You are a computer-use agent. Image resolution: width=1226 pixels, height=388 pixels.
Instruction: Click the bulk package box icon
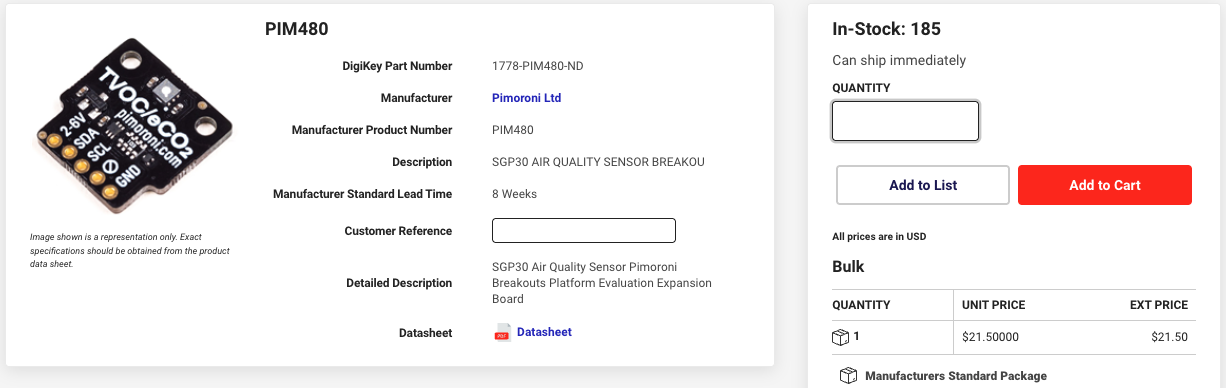840,337
